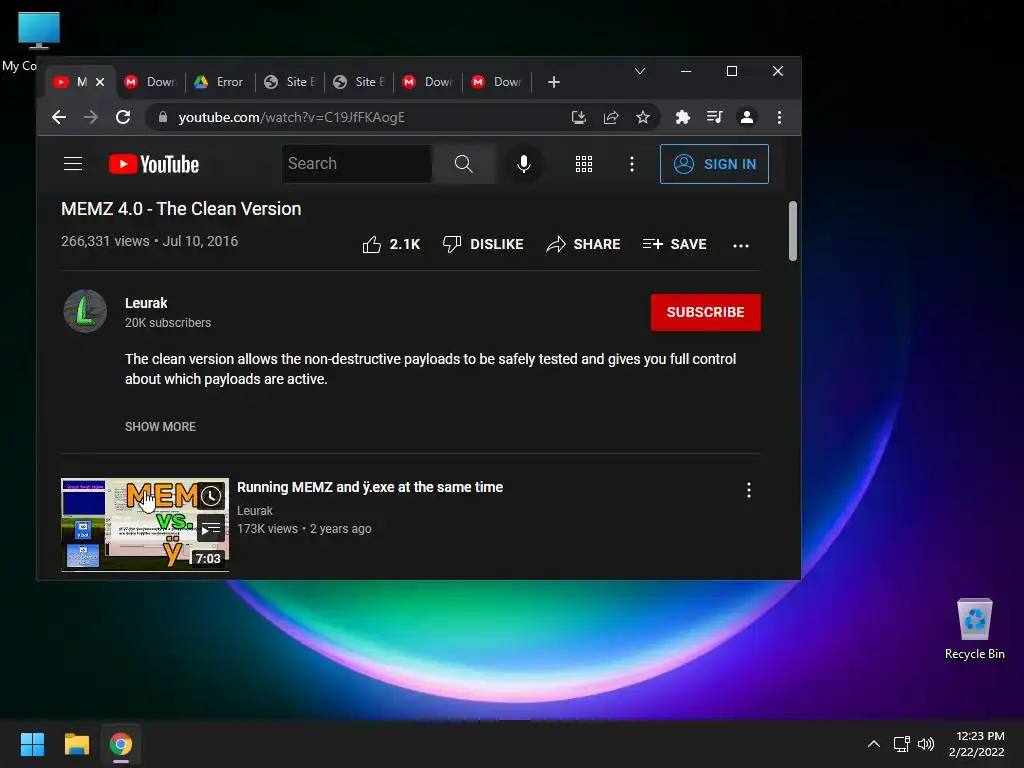This screenshot has height=768, width=1024.
Task: Click the YouTube search magnifier button
Action: click(x=464, y=164)
